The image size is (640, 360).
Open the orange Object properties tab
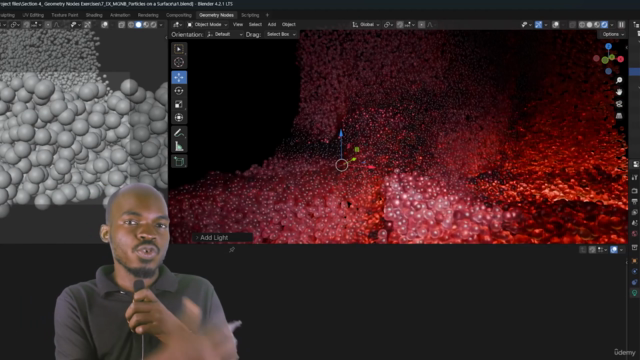[x=635, y=261]
